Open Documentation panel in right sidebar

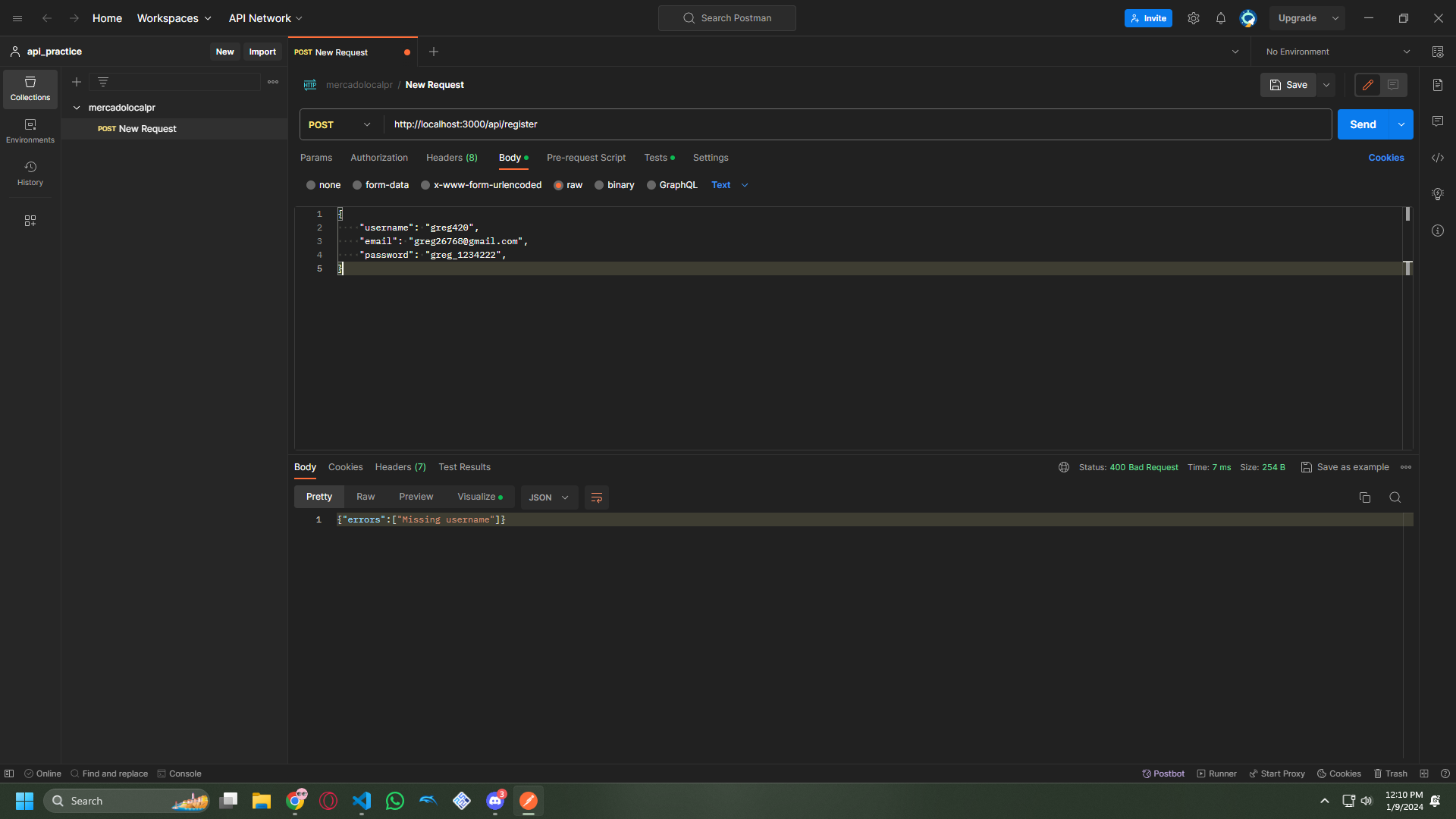click(1438, 85)
